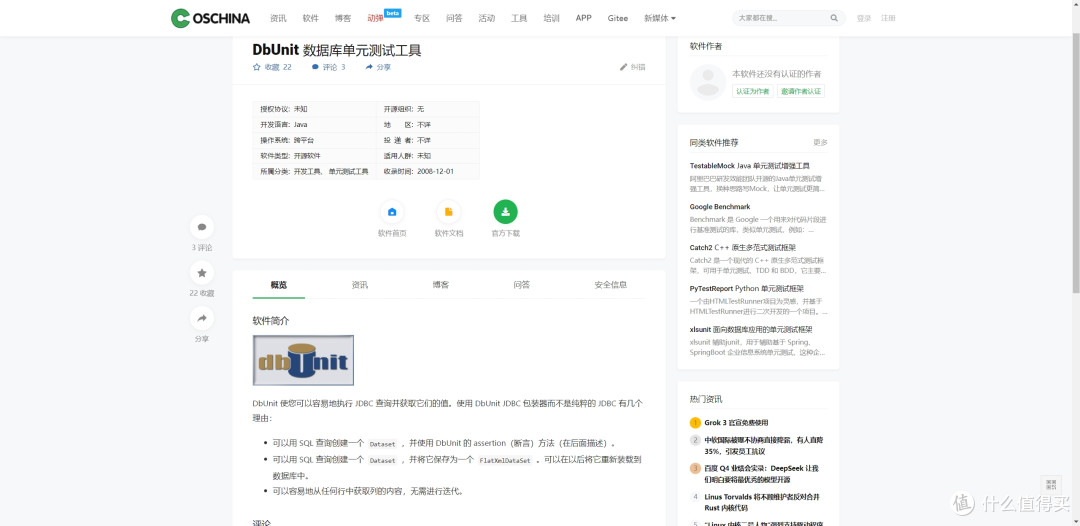Screen dimensions: 1080x526
Task: Click the 分享 arrow under the title
Action: coord(369,67)
